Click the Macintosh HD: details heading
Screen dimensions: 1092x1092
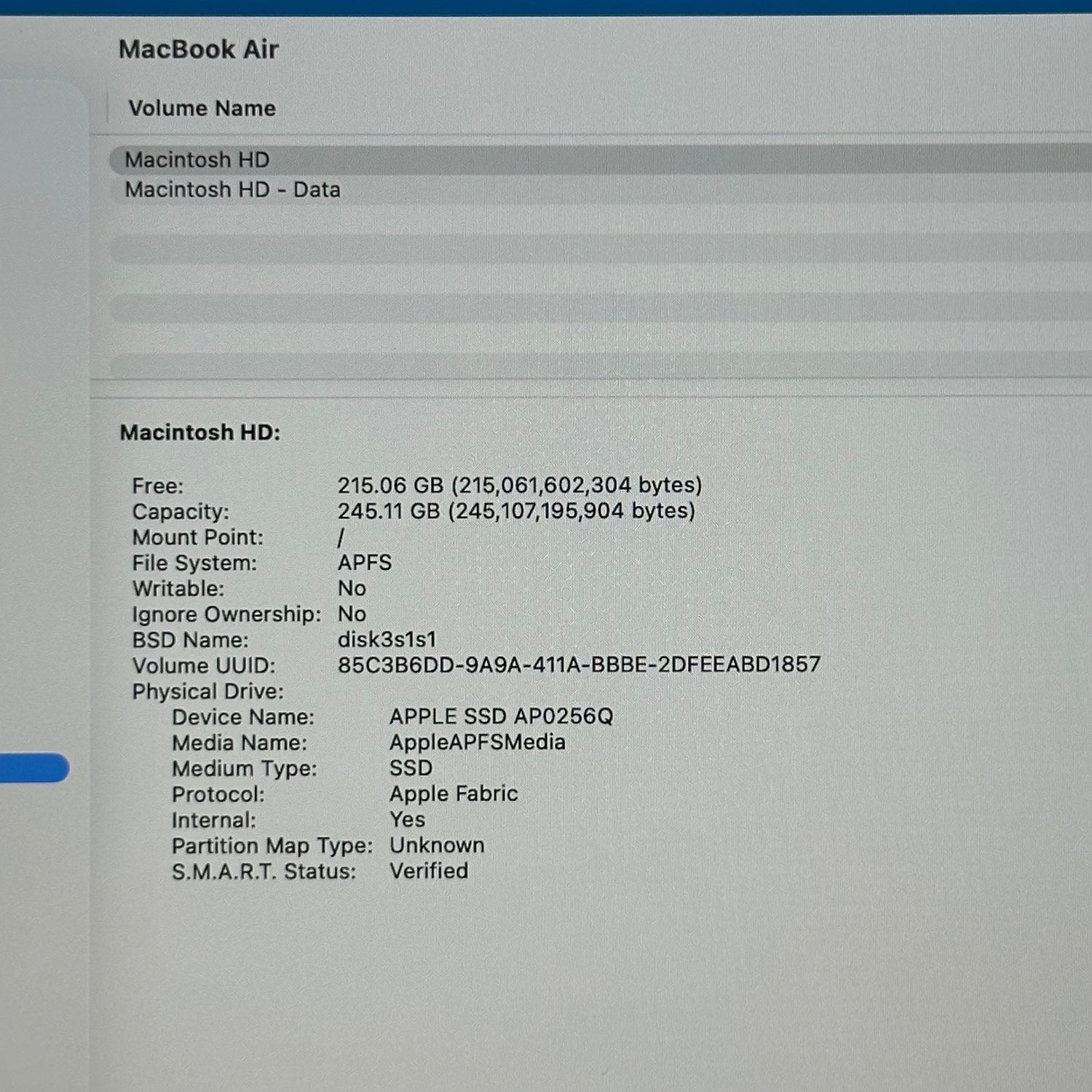(199, 432)
